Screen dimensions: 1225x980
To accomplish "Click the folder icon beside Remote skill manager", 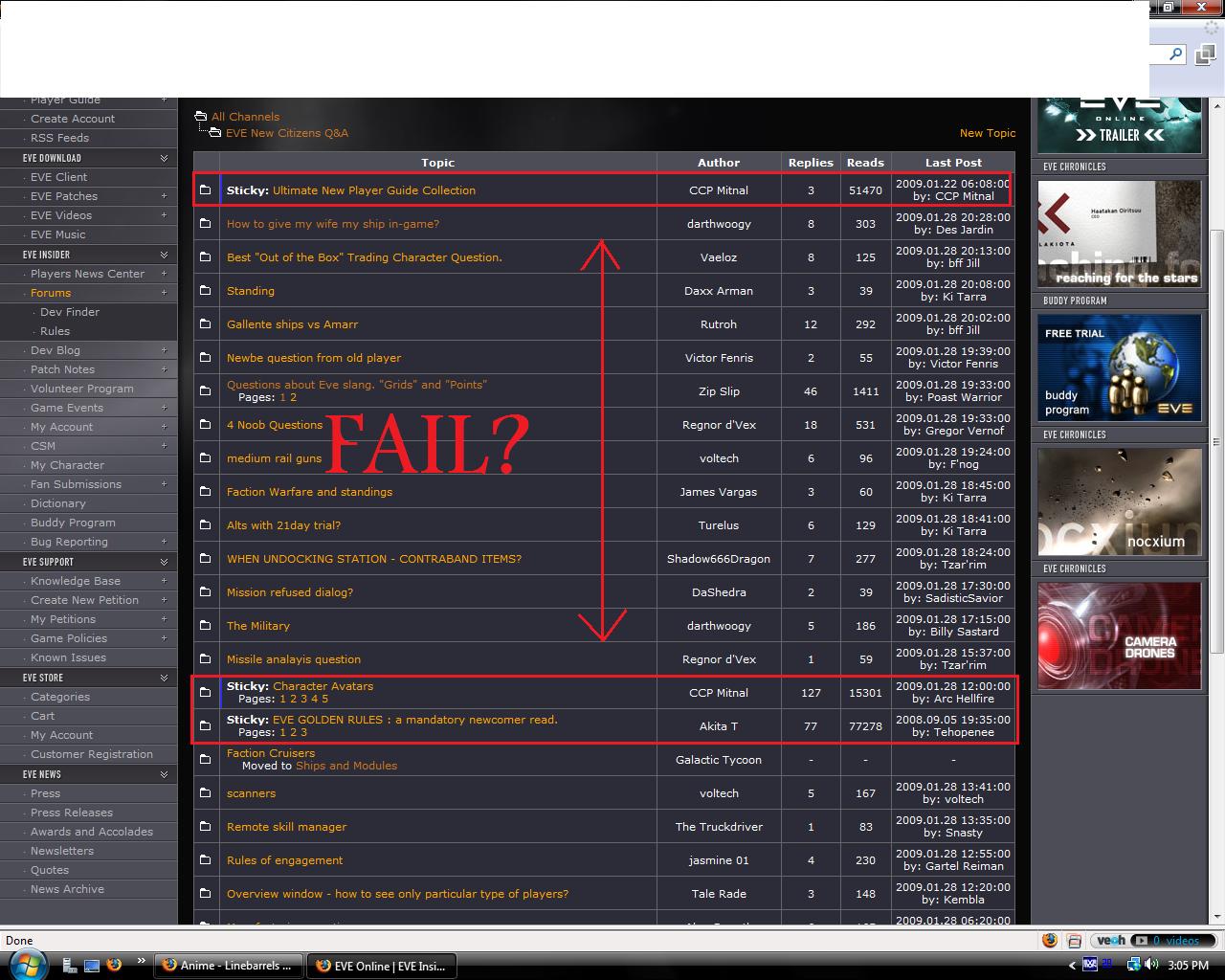I will 205,827.
